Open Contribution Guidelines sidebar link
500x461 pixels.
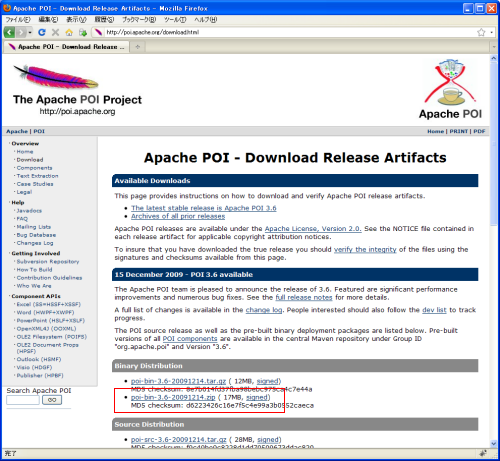click(49, 278)
